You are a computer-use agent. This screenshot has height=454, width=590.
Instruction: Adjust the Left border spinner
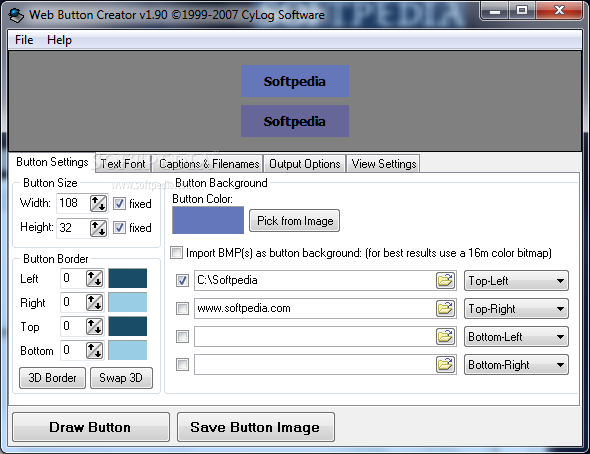coord(94,279)
